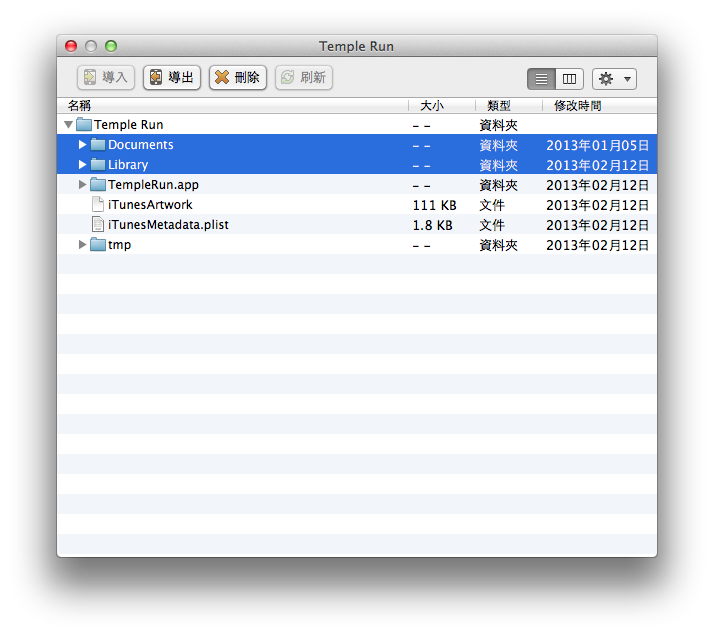
Task: Click the Delete (刪除) toolbar button
Action: [x=237, y=78]
